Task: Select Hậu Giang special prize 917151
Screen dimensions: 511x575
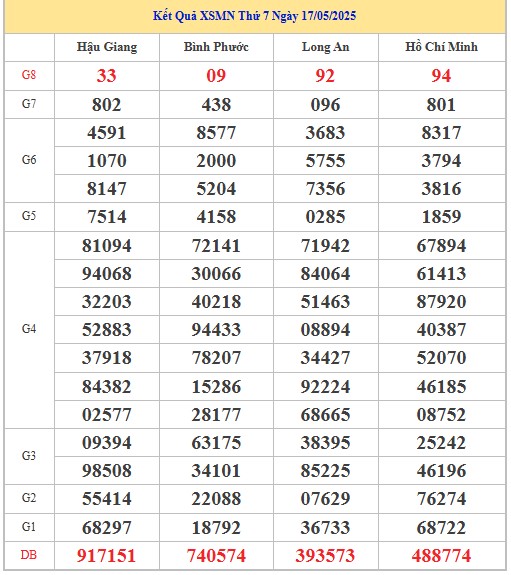Action: point(106,556)
